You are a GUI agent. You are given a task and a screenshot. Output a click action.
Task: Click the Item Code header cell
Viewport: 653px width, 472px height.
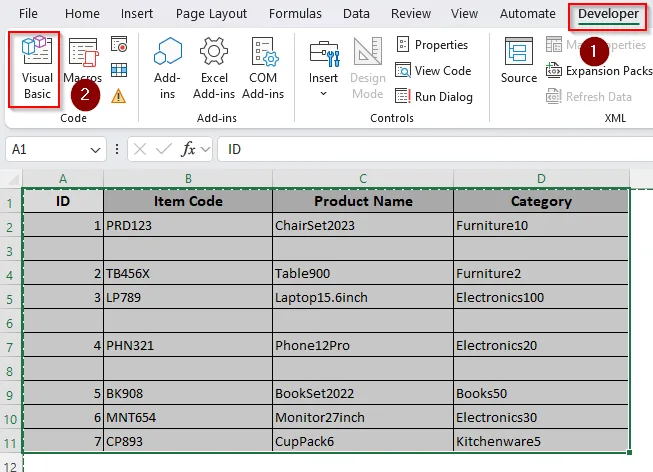188,201
